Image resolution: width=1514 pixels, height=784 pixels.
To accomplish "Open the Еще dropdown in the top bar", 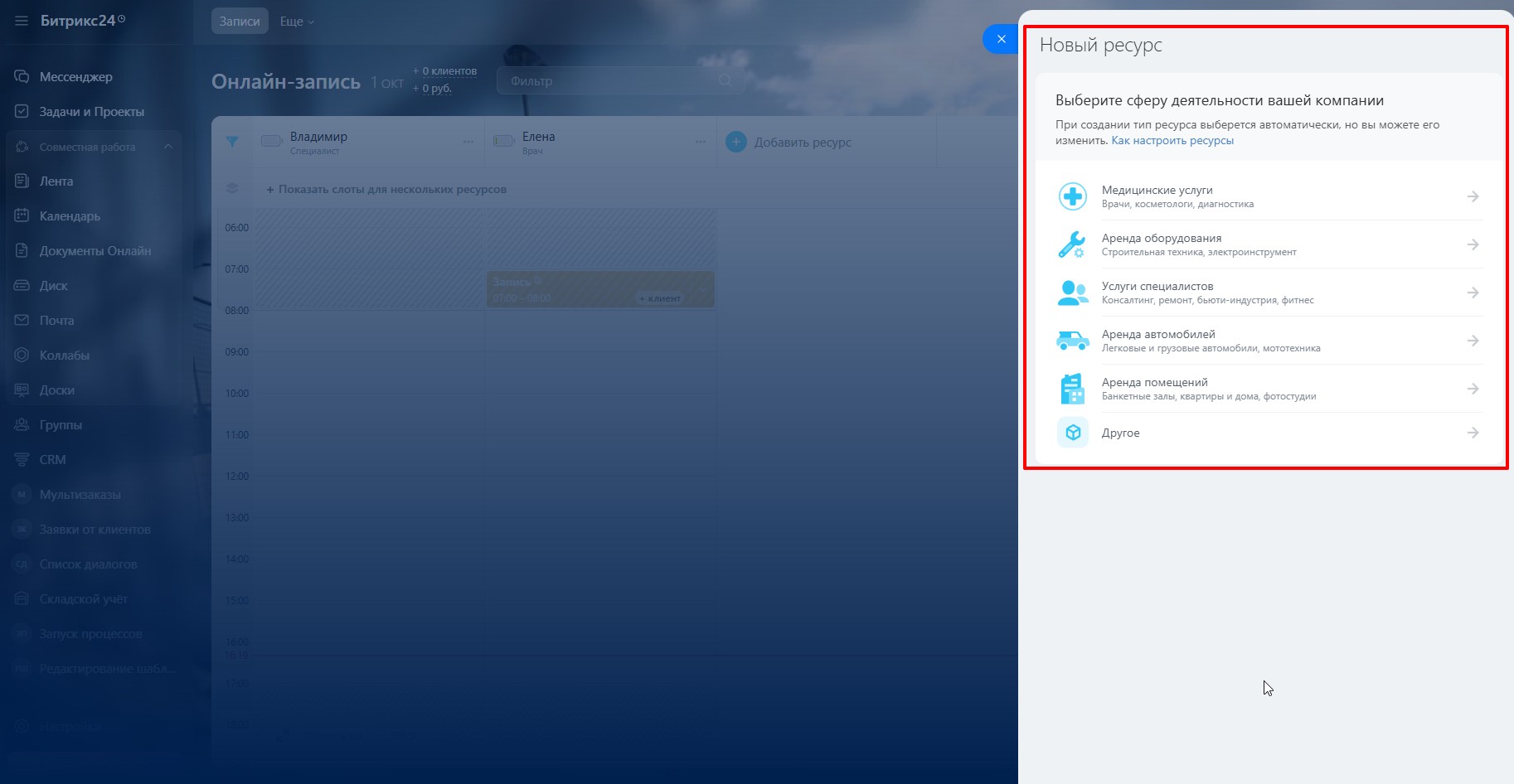I will (x=297, y=22).
